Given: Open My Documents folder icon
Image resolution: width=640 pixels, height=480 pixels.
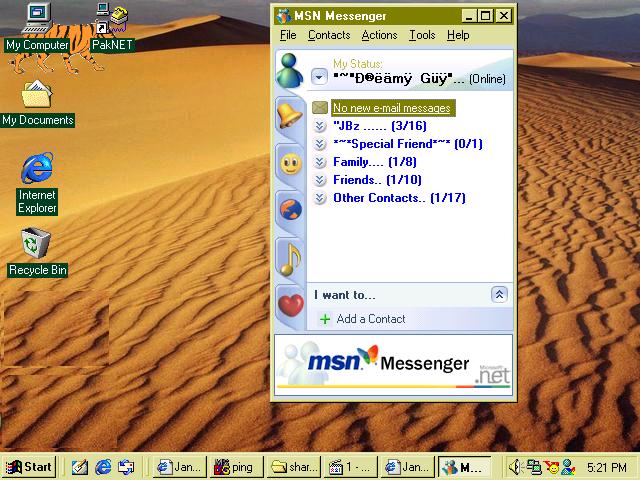Looking at the screenshot, I should 37,94.
